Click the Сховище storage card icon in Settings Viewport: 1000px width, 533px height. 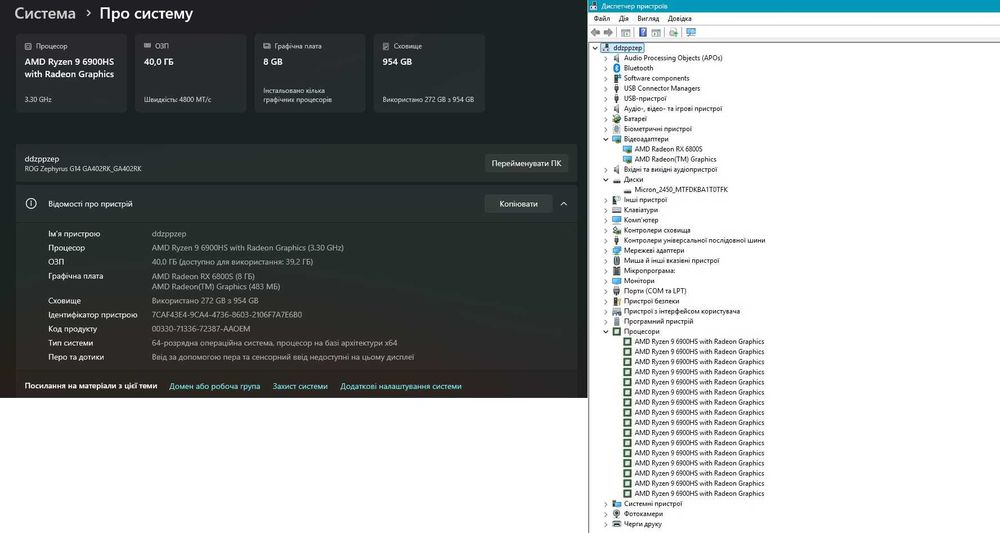[x=386, y=47]
